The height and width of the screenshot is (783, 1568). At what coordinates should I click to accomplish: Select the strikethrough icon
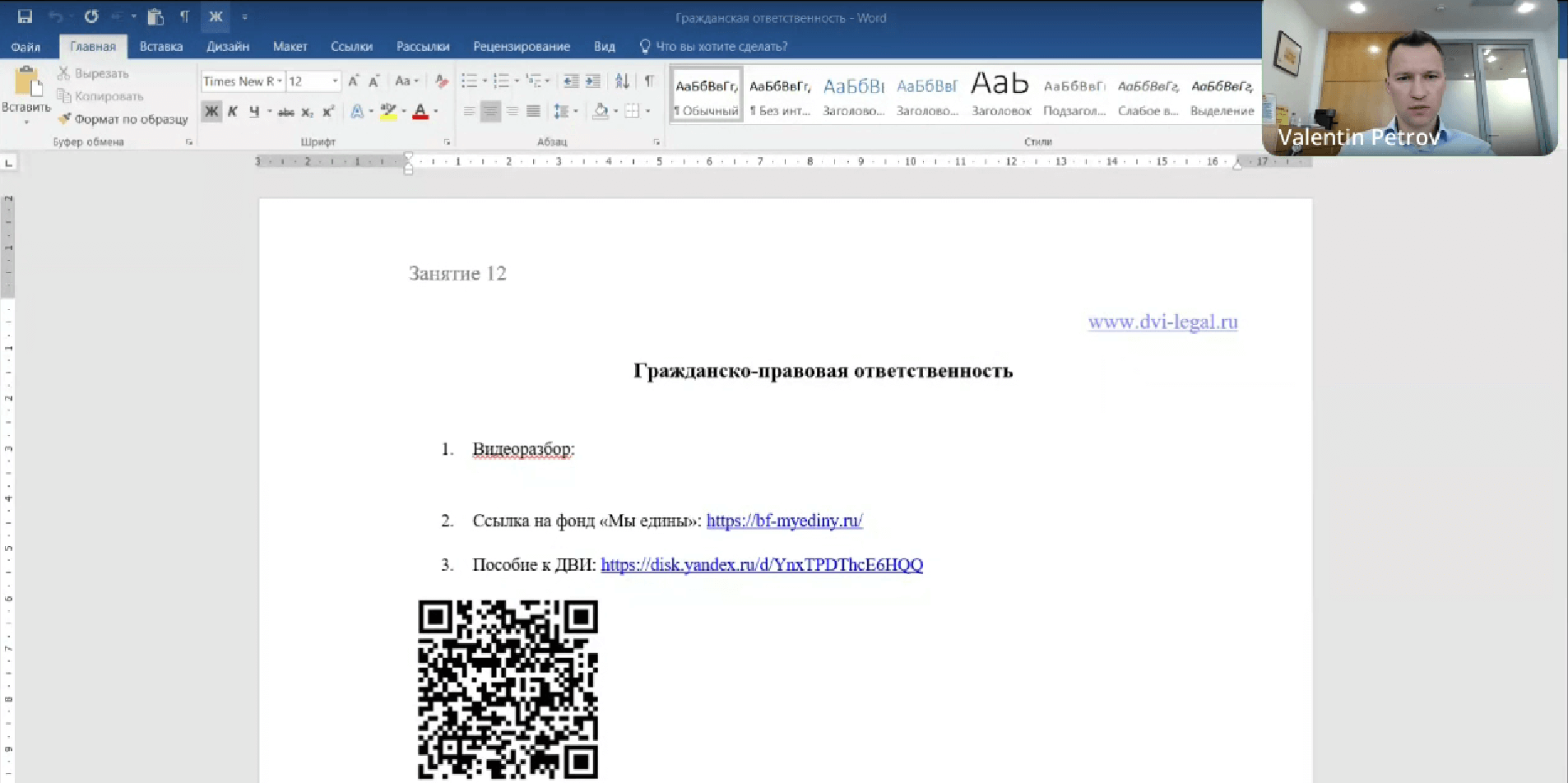coord(285,110)
